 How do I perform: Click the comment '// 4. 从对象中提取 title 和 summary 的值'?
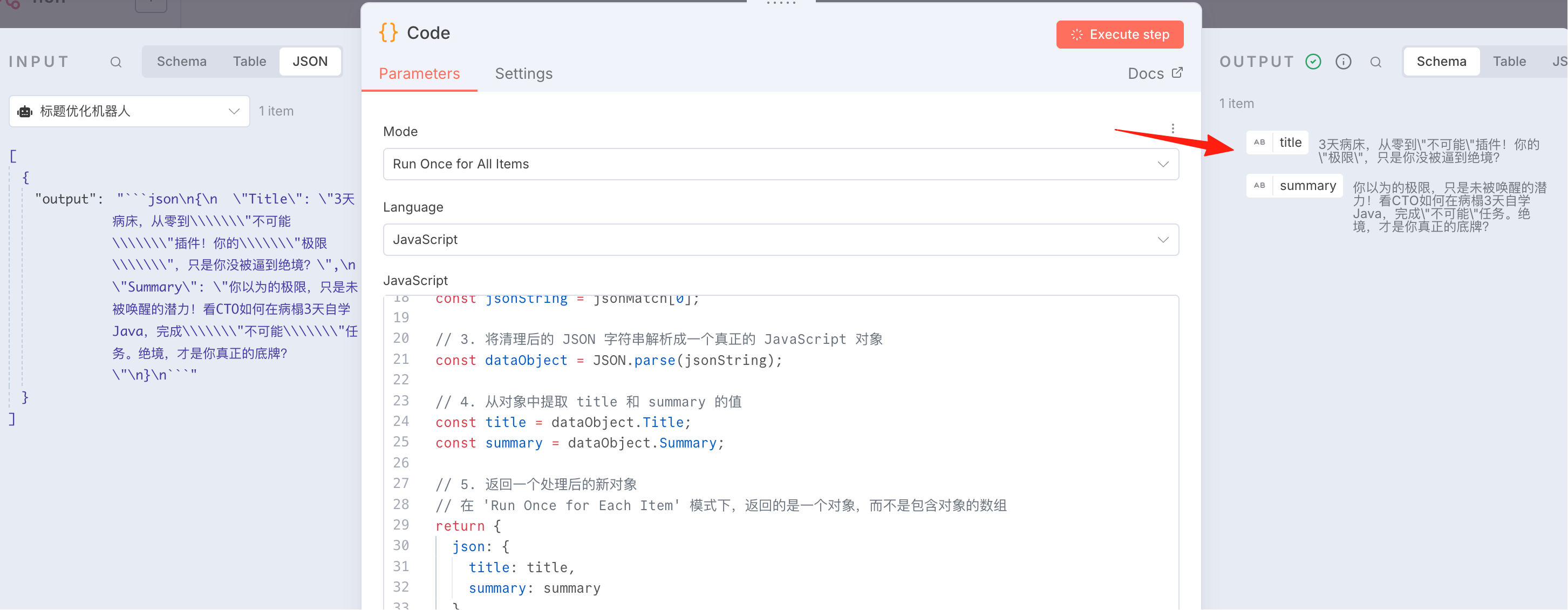589,402
